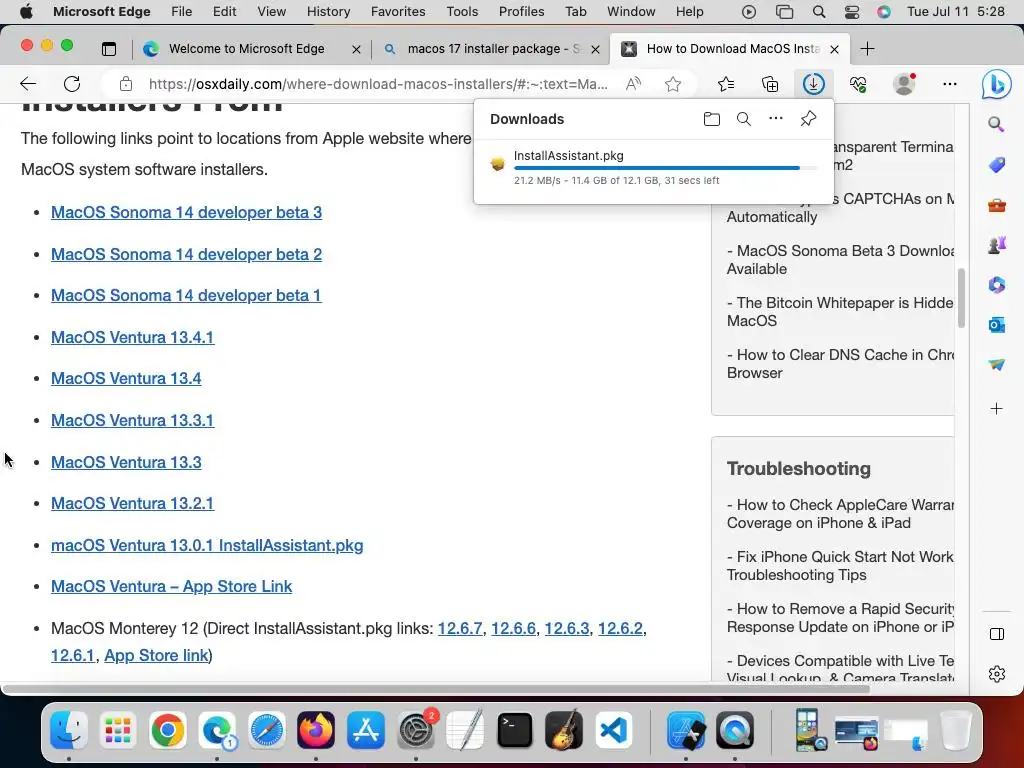Open sidebar Outlook icon

(x=997, y=325)
